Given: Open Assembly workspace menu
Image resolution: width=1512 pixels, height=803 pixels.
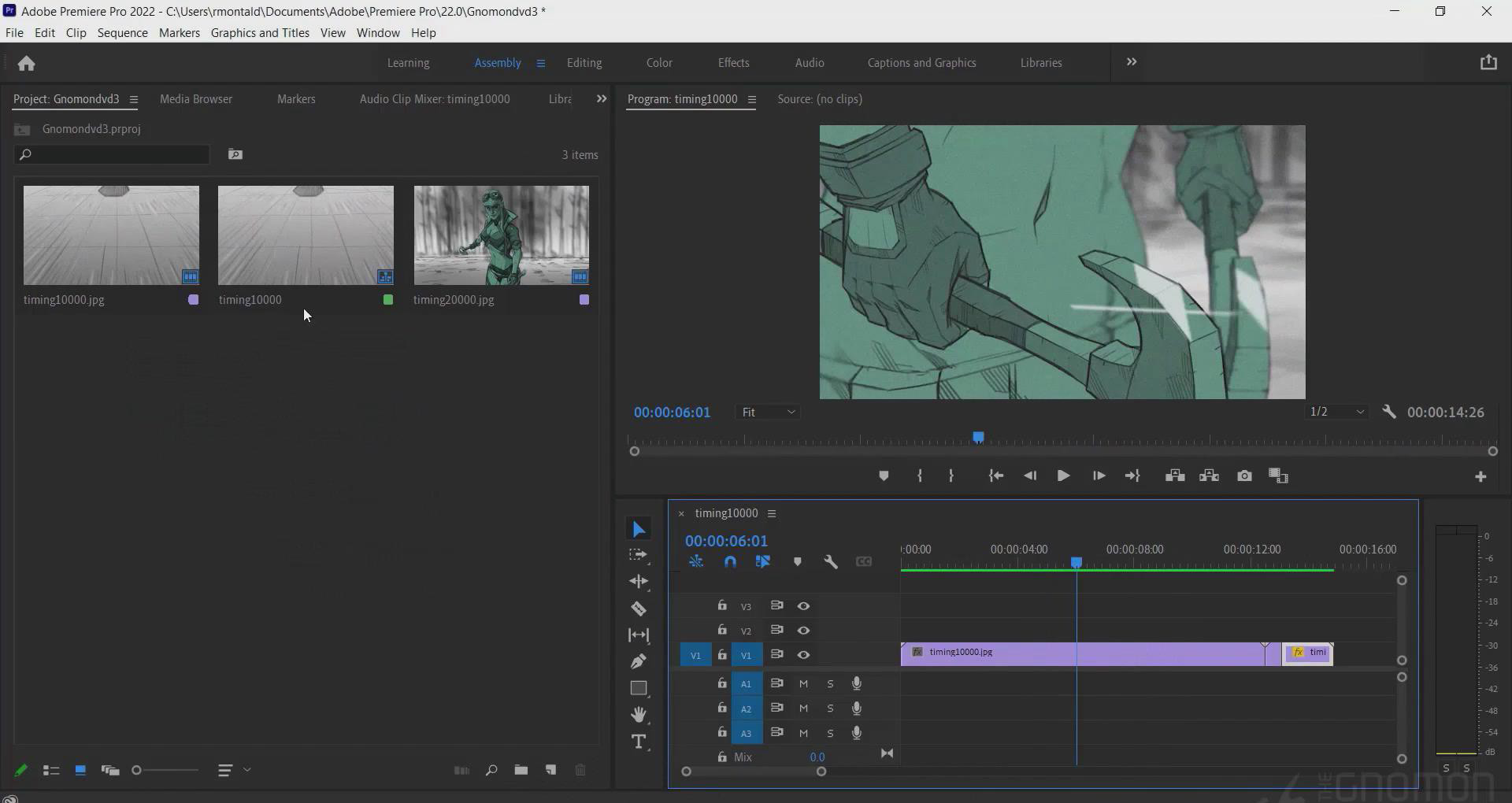Looking at the screenshot, I should 541,63.
